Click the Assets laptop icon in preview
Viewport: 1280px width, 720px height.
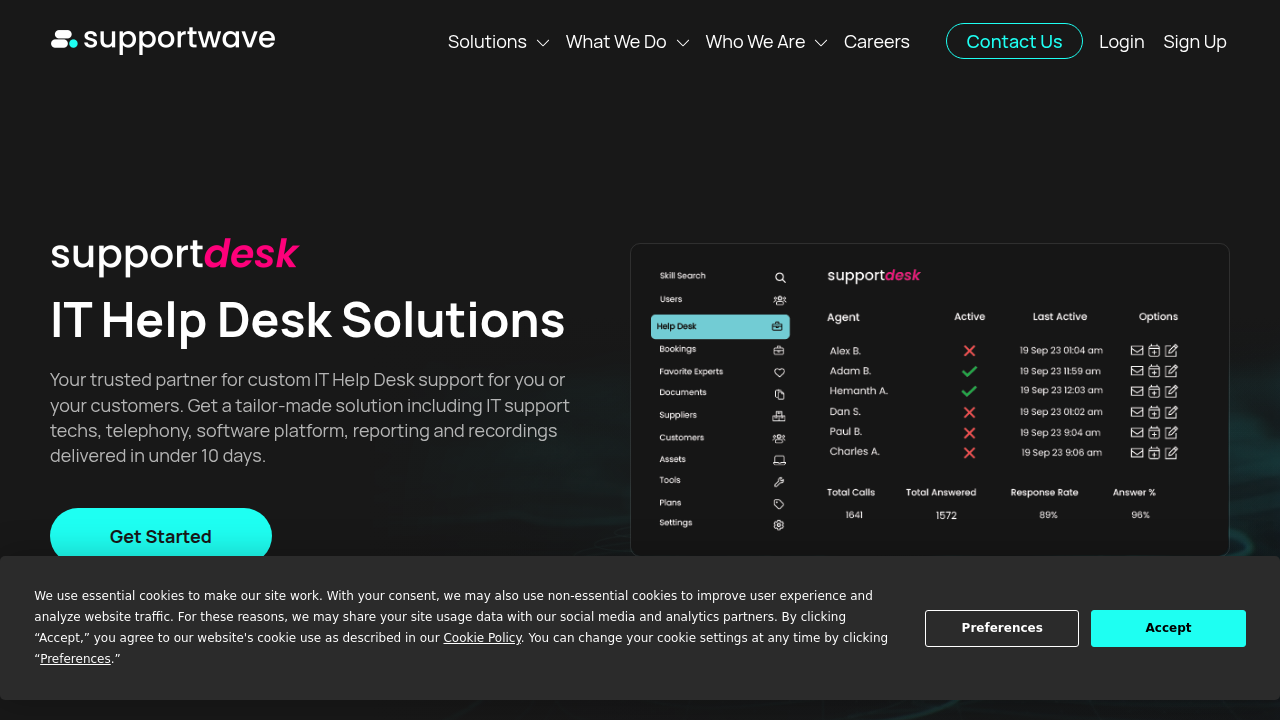coord(779,460)
